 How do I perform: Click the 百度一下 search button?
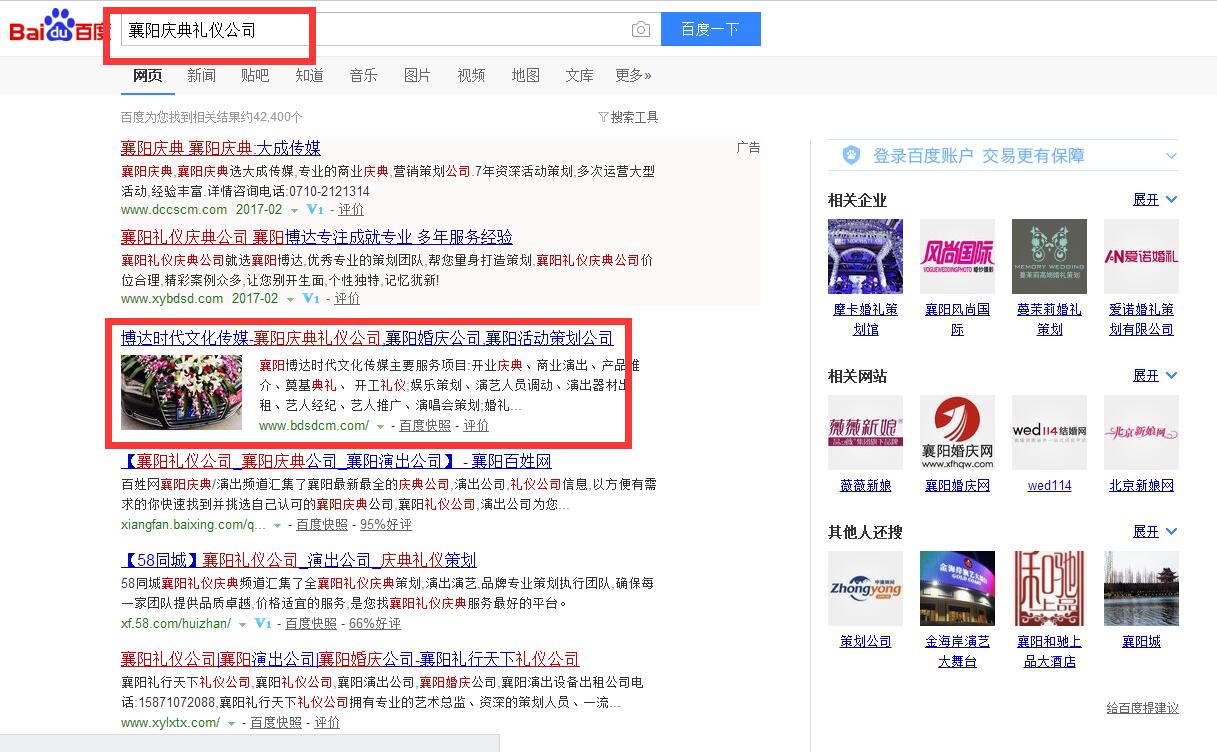pos(710,29)
